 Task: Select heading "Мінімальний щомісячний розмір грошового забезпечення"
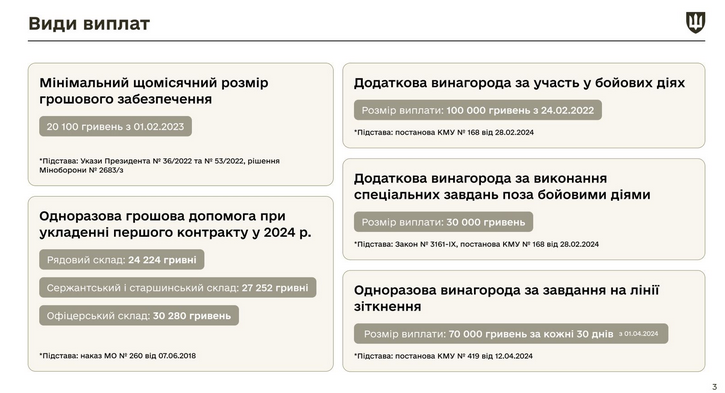point(154,91)
